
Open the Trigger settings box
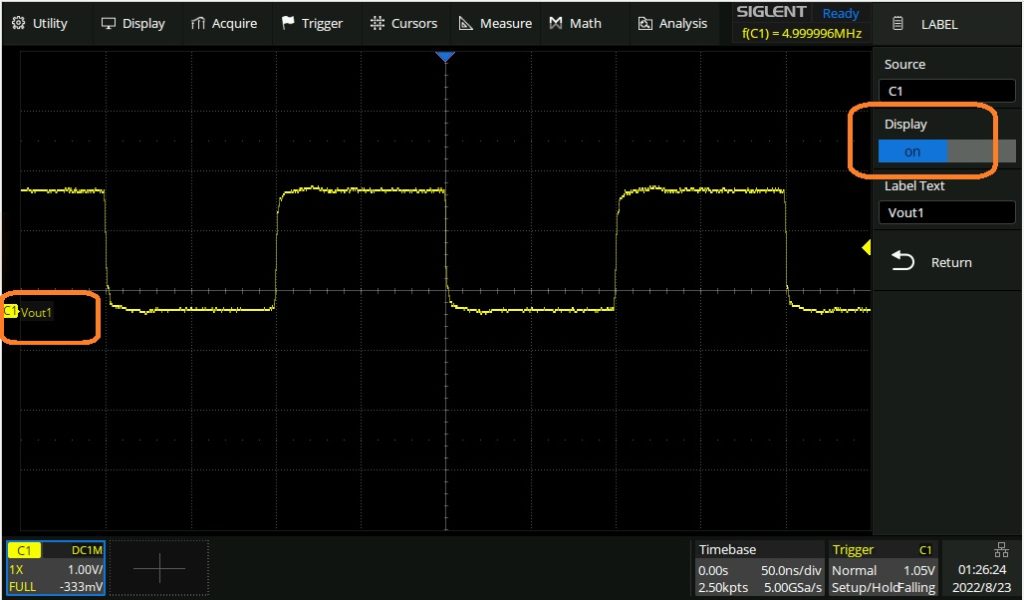[x=883, y=568]
